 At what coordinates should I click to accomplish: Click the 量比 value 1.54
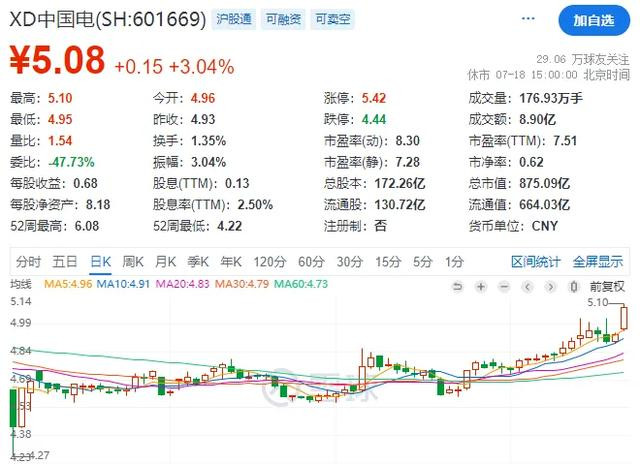click(60, 140)
